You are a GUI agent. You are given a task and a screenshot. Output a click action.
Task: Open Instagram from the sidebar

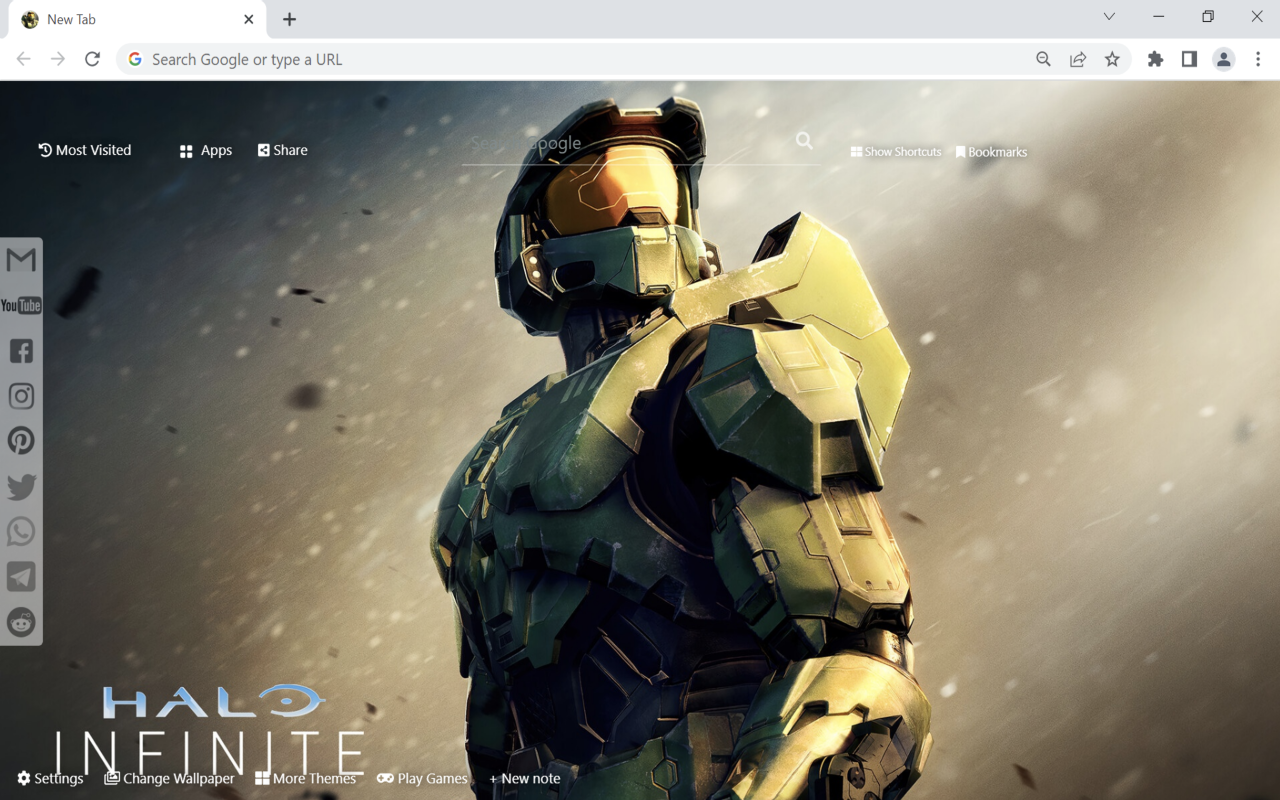[21, 395]
